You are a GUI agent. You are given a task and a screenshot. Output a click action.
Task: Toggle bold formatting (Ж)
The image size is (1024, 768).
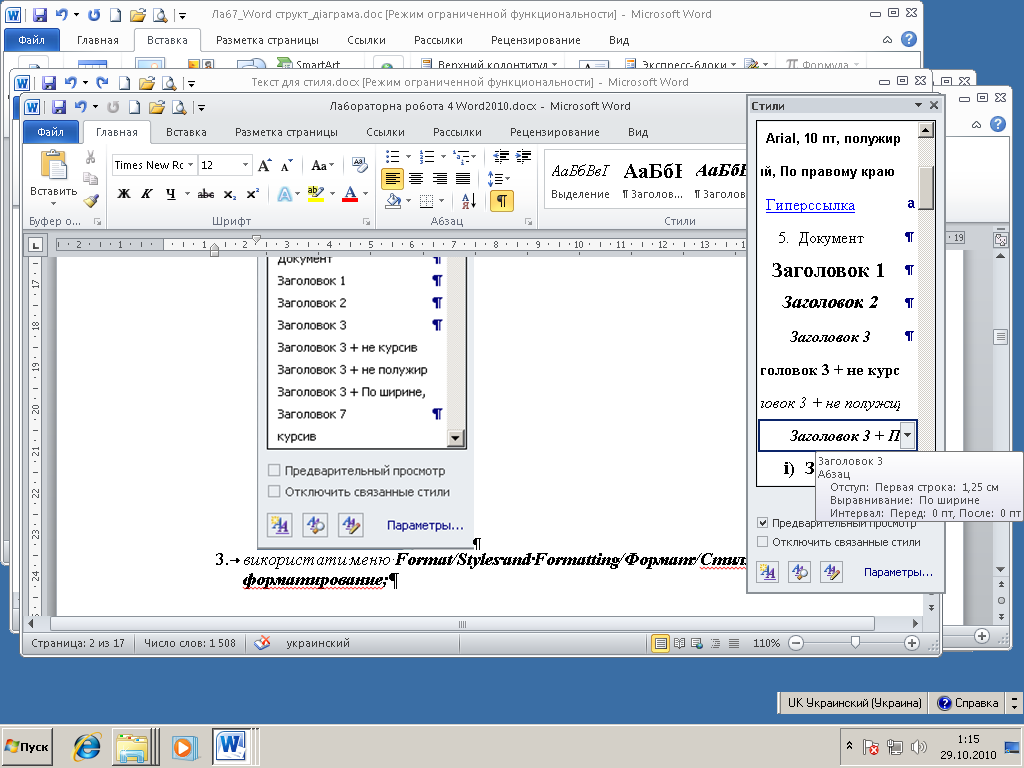(x=123, y=194)
